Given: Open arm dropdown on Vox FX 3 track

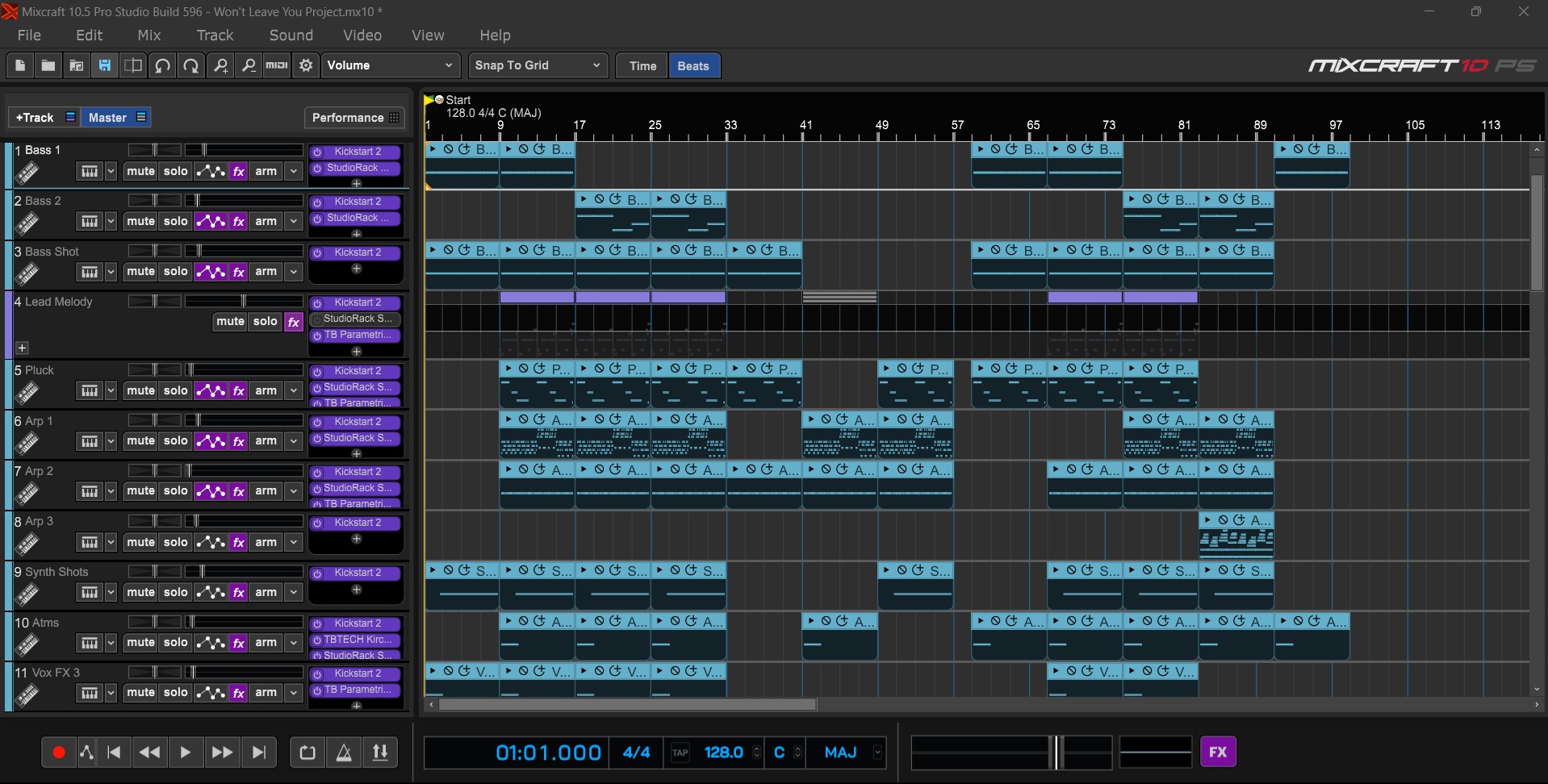Looking at the screenshot, I should tap(294, 693).
